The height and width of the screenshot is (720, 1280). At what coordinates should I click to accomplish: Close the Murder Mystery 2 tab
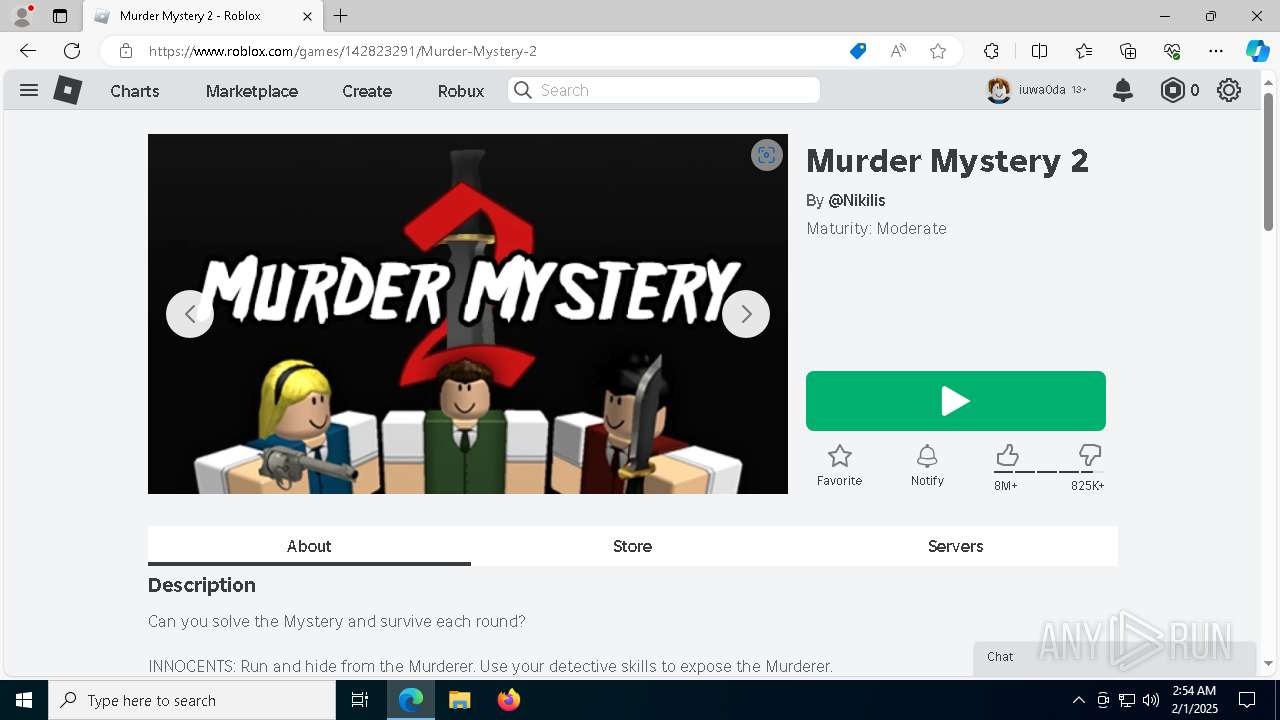click(307, 16)
